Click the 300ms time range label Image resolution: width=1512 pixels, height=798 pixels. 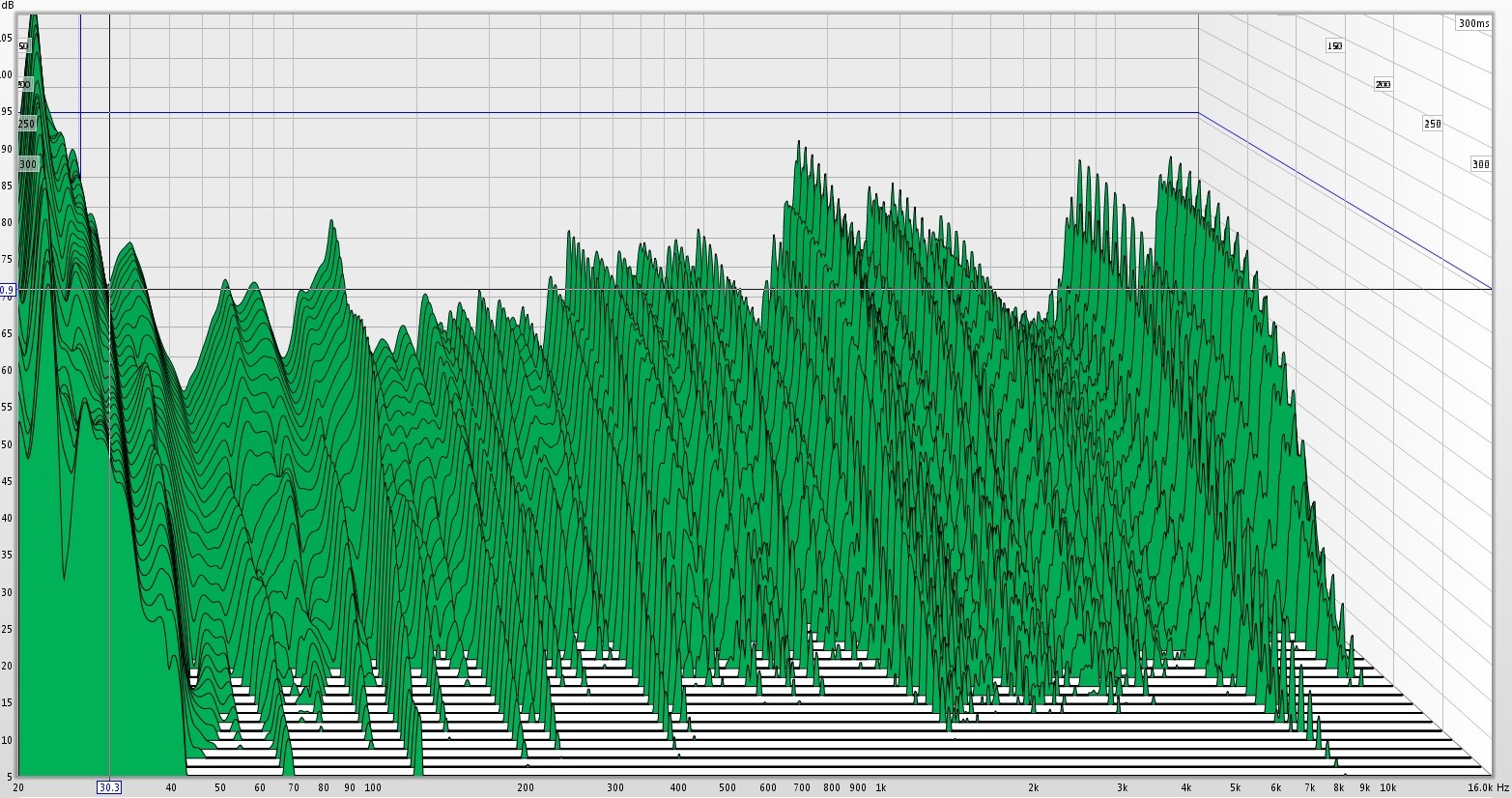(1473, 23)
